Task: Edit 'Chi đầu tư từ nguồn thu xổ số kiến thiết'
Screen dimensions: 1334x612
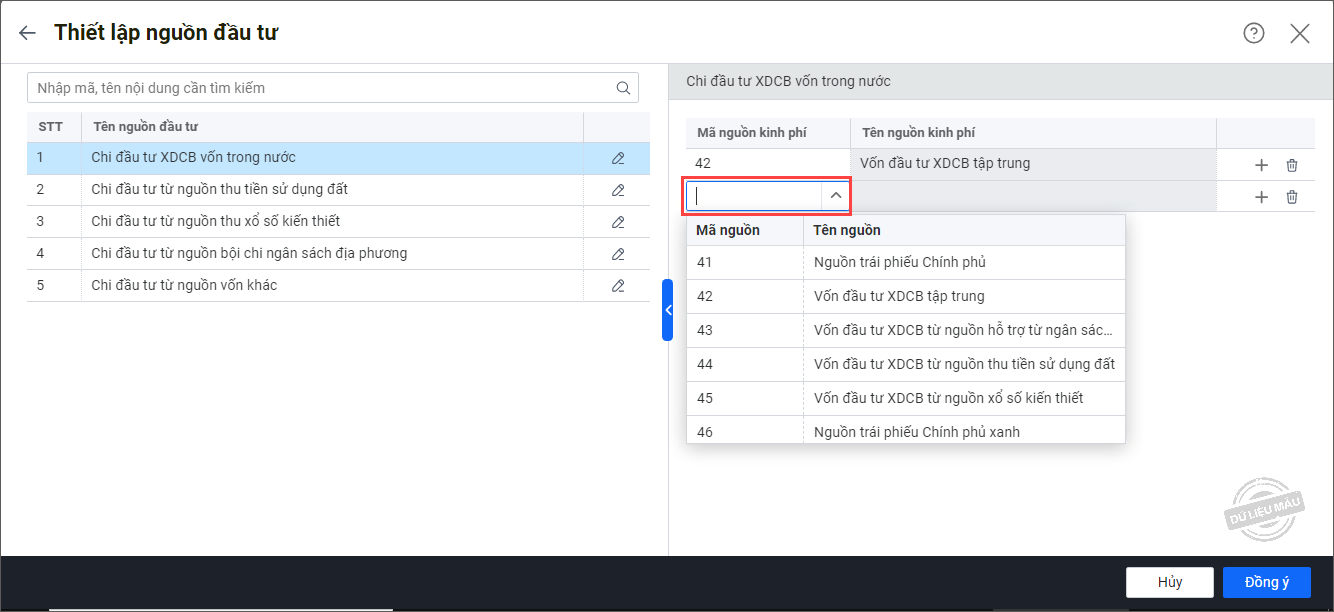Action: (x=617, y=222)
